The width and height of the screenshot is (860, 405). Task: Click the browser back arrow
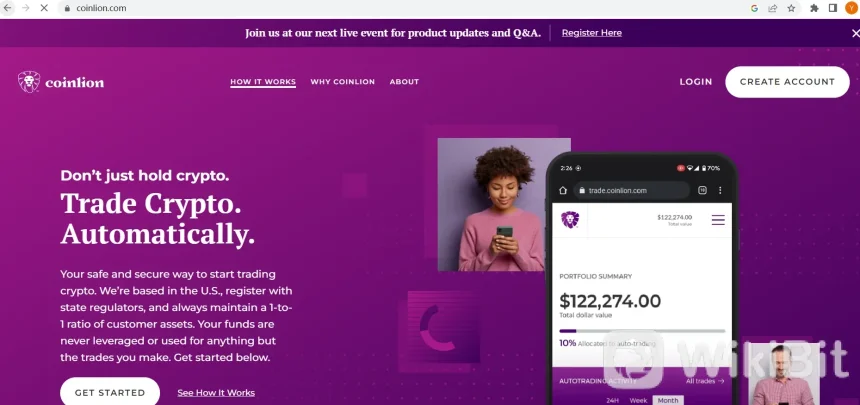tap(8, 8)
